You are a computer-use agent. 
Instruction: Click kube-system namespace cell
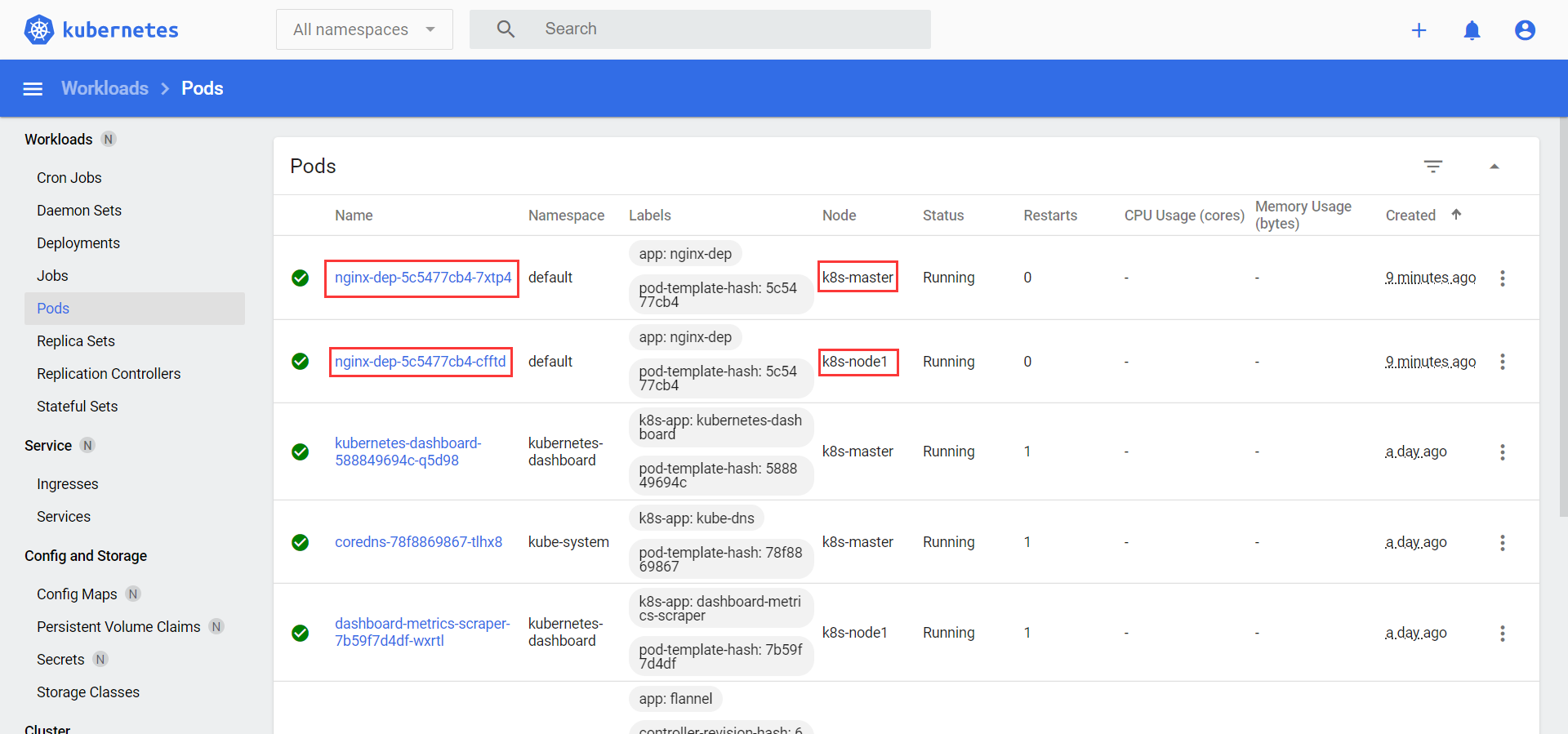[568, 542]
